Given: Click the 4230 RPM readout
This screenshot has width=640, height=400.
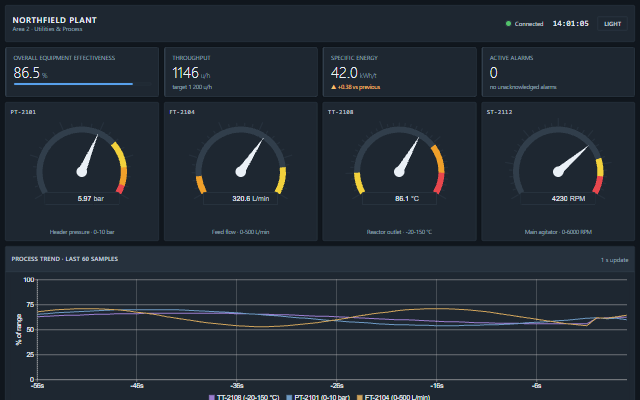Looking at the screenshot, I should click(568, 199).
